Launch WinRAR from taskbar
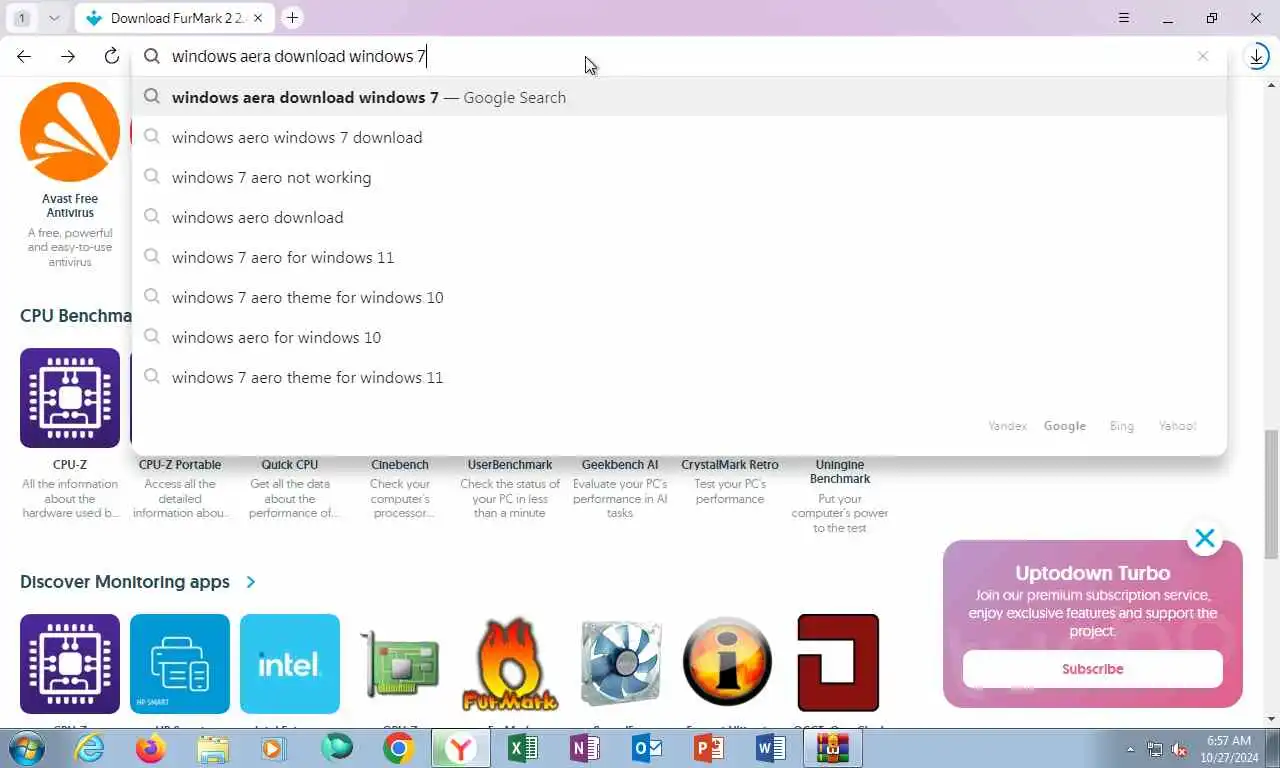 pos(833,748)
